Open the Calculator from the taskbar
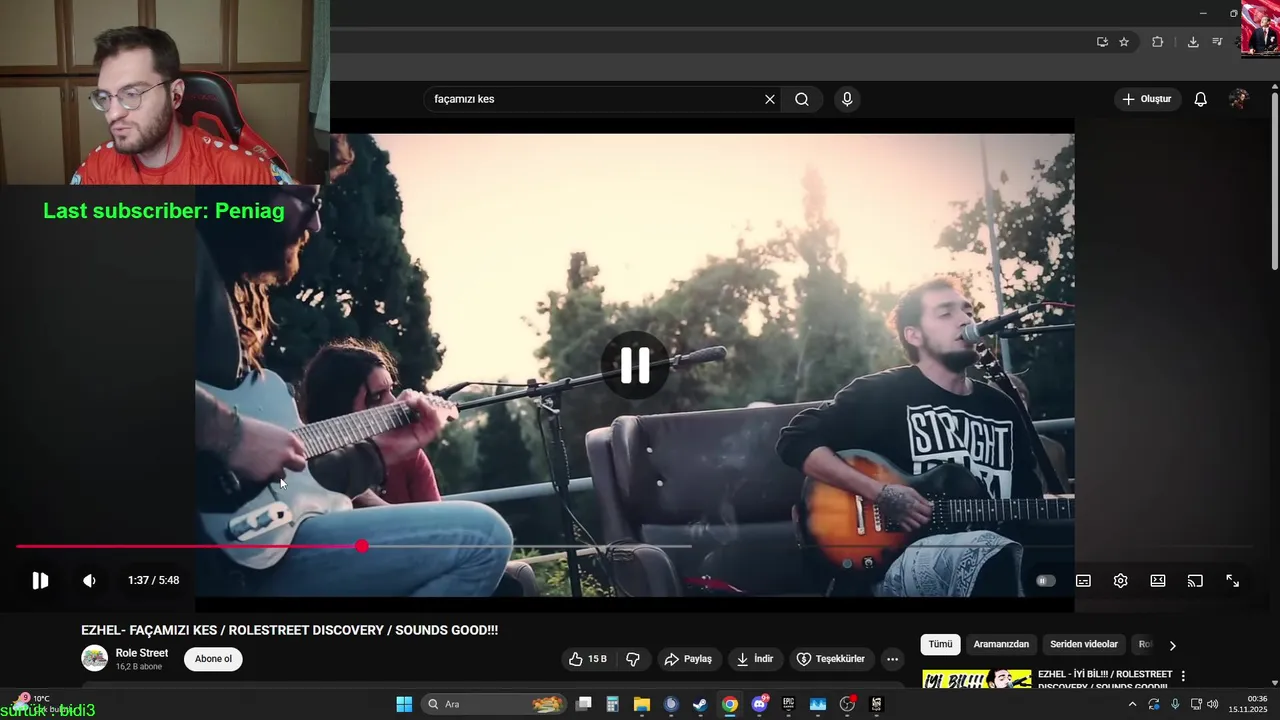 (x=613, y=704)
